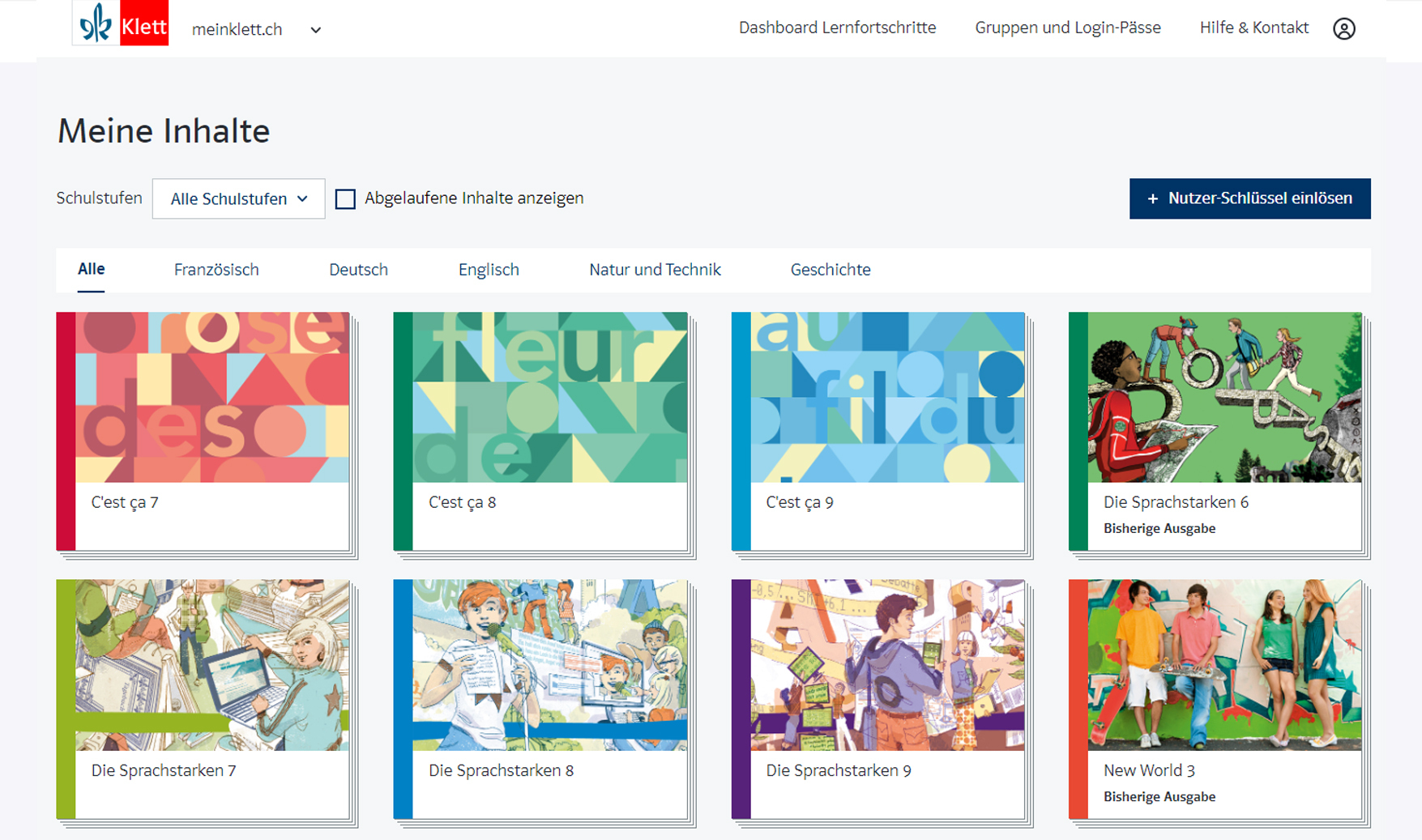
Task: Expand the meinklett.ch site dropdown
Action: coord(315,30)
